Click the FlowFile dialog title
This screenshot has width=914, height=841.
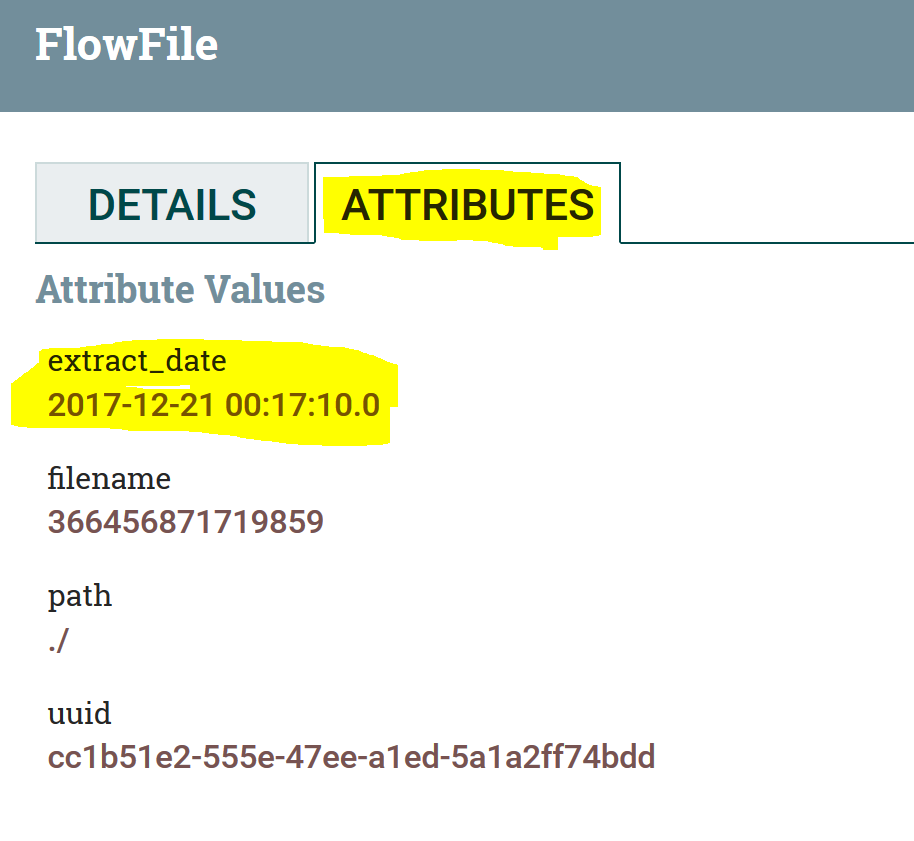click(x=126, y=44)
